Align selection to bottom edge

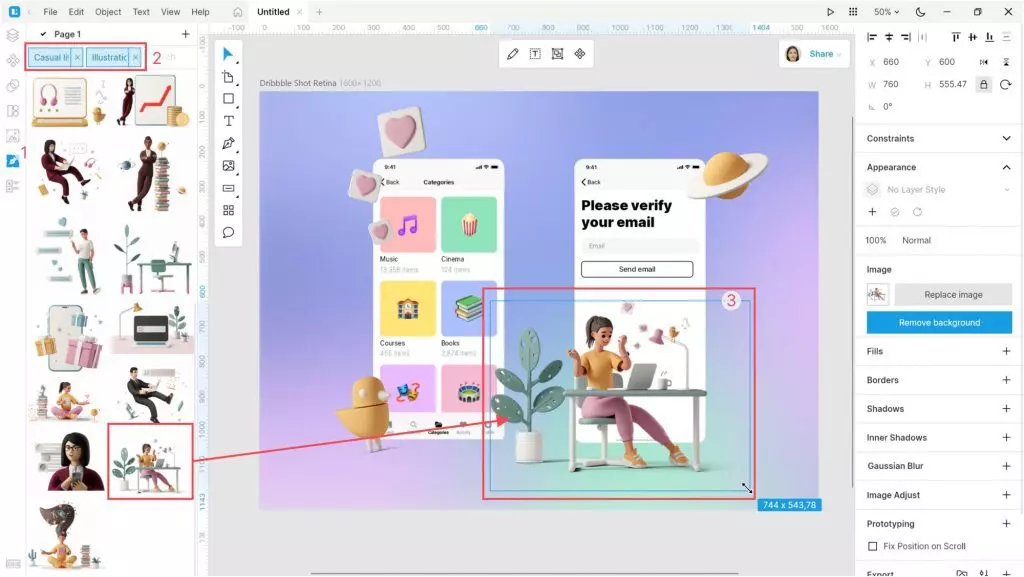(x=989, y=37)
